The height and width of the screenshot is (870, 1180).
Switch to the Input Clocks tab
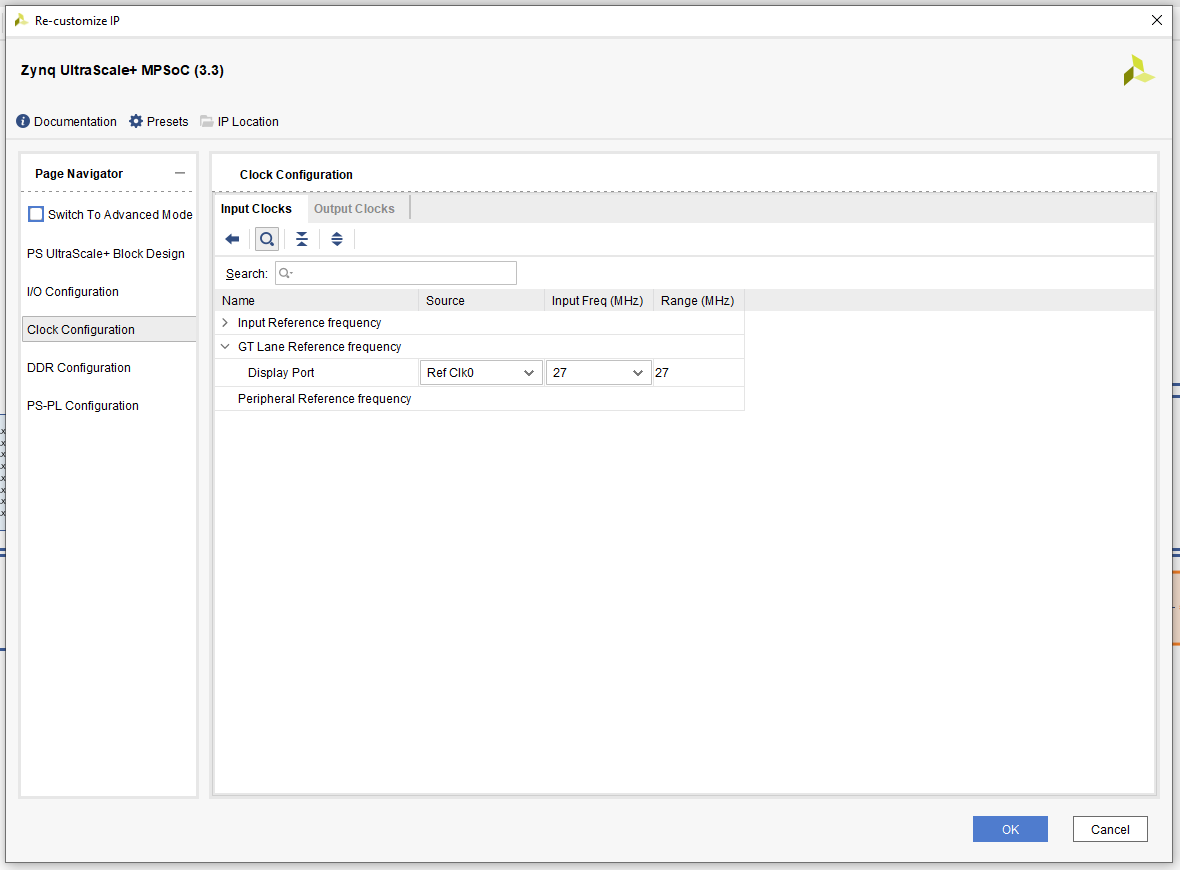pos(256,208)
